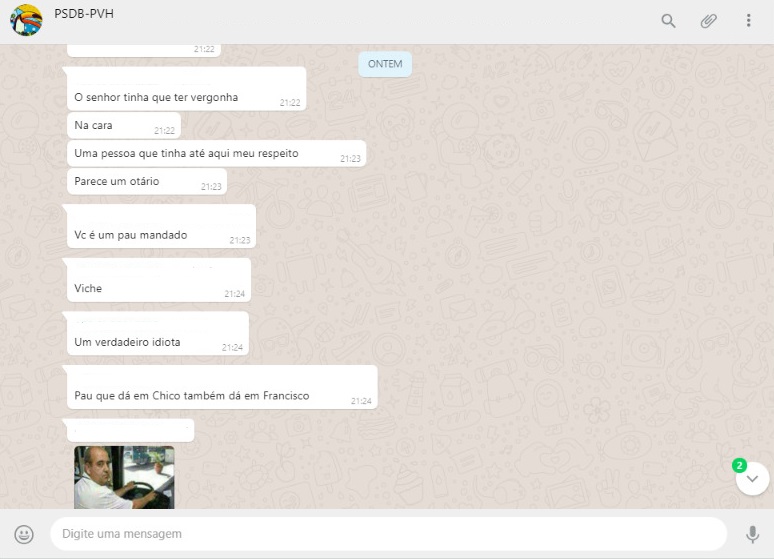Image resolution: width=774 pixels, height=559 pixels.
Task: Open the PSDB-PVH group info from its title
Action: [84, 13]
